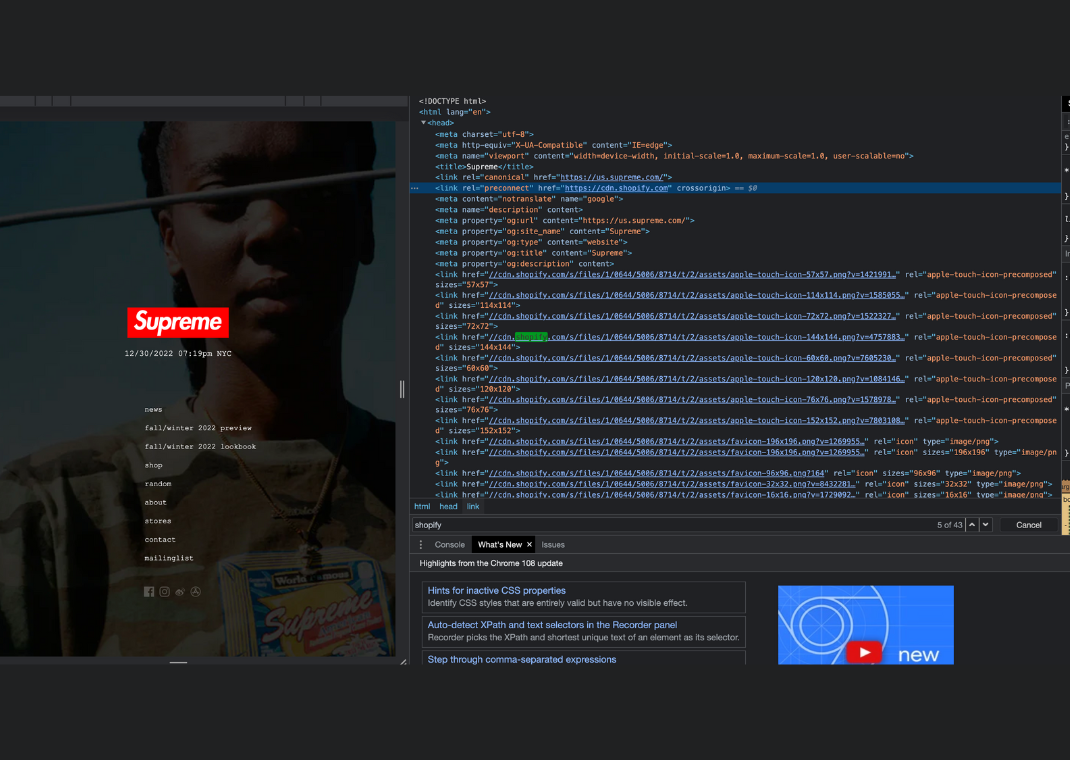Select the head breadcrumb item
The image size is (1070, 760).
pyautogui.click(x=448, y=506)
